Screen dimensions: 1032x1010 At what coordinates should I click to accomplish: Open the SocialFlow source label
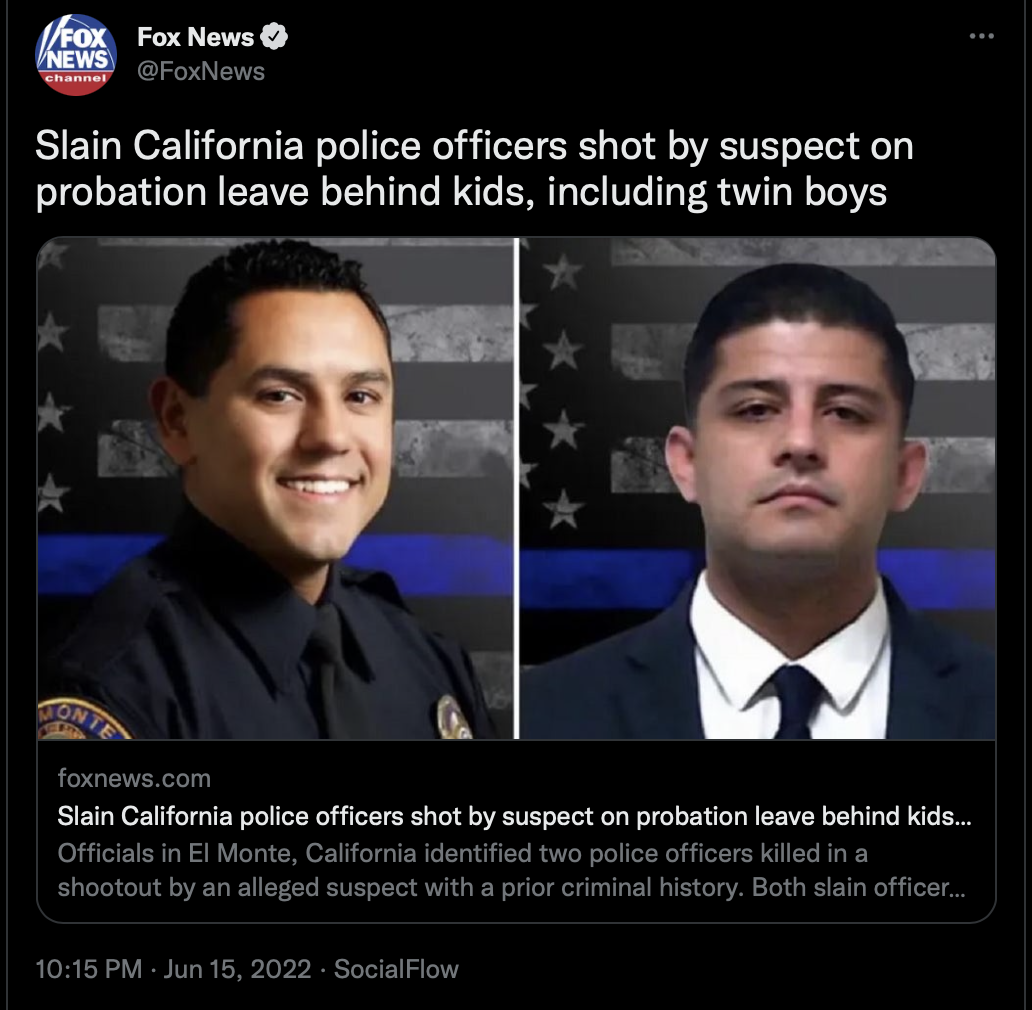(x=396, y=969)
